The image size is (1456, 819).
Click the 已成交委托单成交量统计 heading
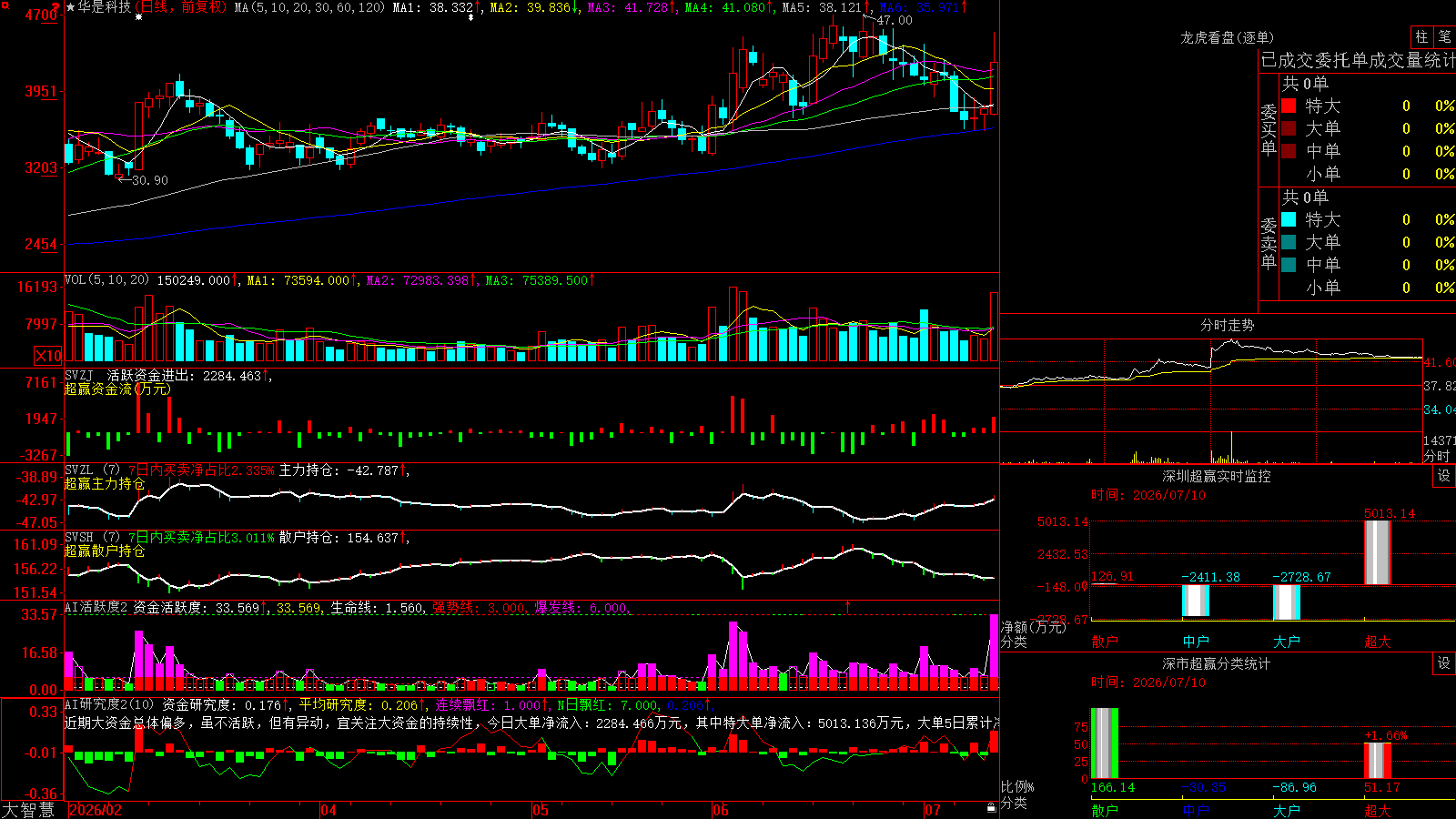tap(1358, 60)
